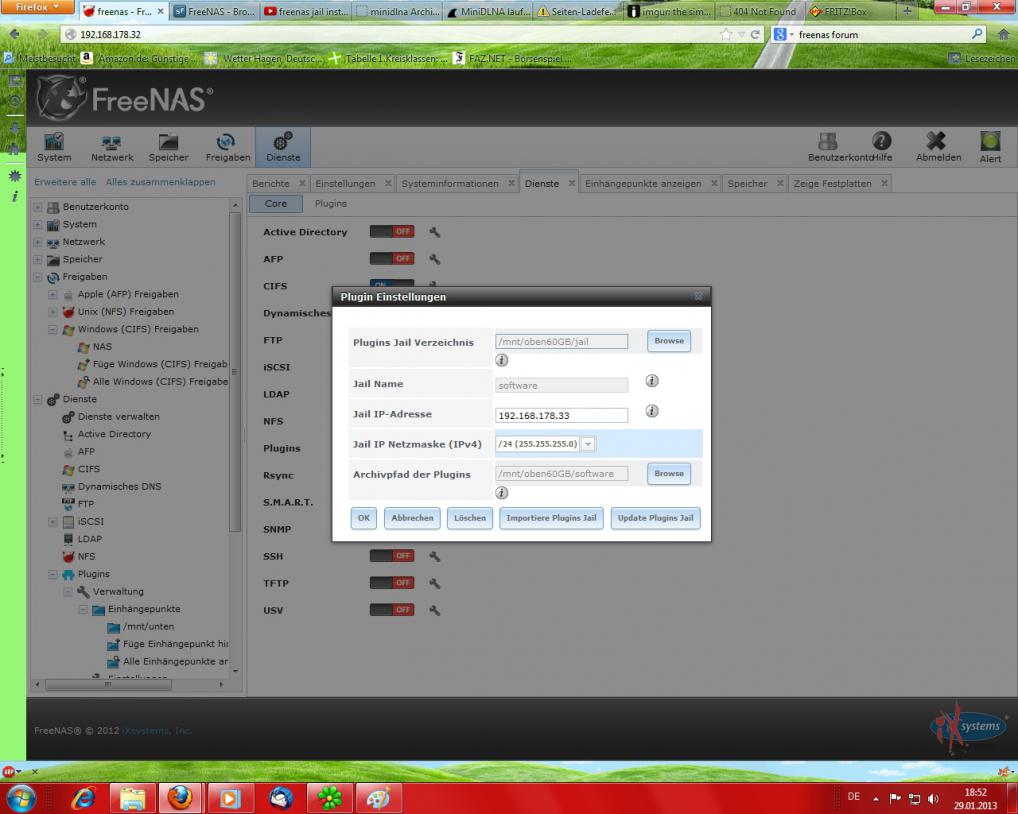Viewport: 1018px width, 814px height.
Task: Toggle the USV service switch
Action: (391, 610)
